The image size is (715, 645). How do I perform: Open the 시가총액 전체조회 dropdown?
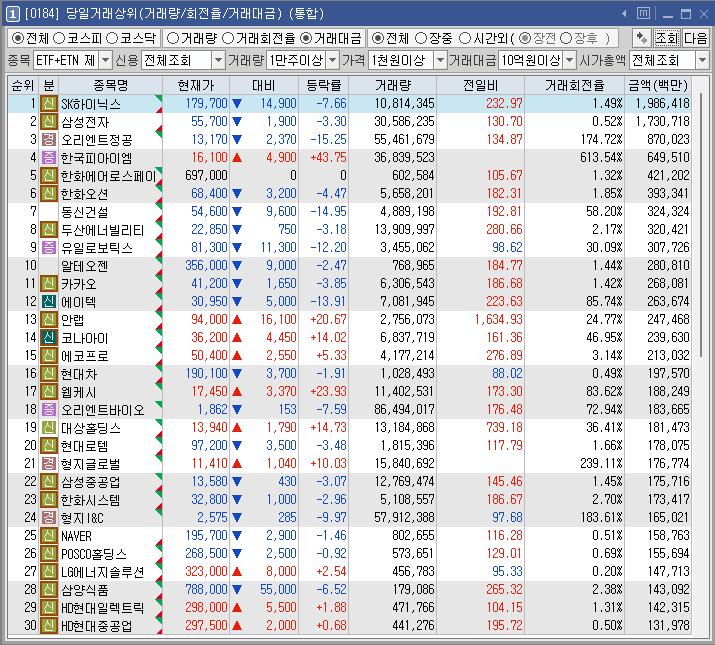[x=702, y=60]
